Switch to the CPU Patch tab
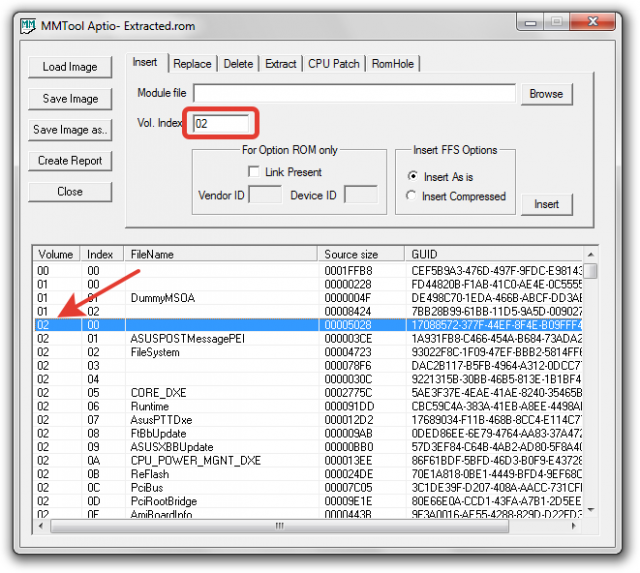 pos(334,64)
